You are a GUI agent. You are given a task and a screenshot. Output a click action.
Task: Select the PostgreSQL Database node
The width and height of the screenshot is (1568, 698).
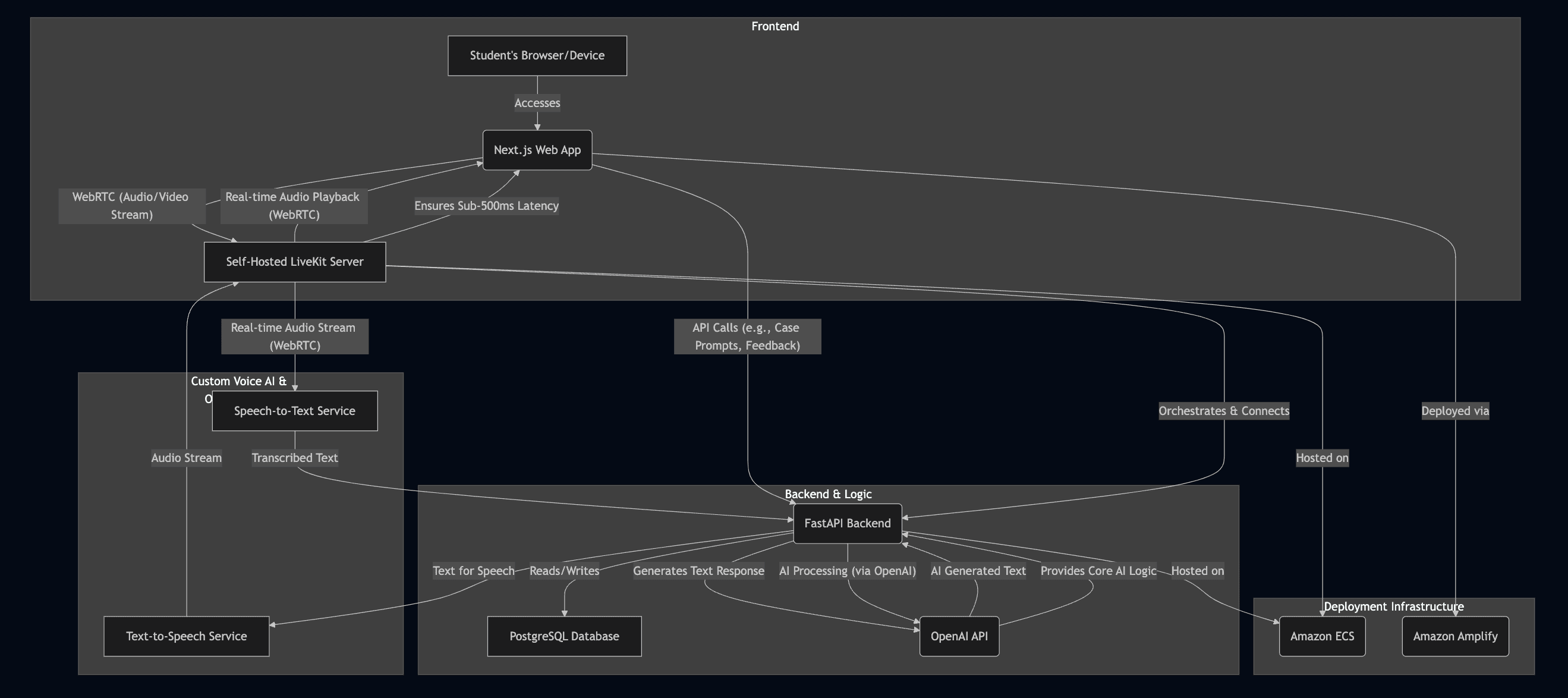coord(564,637)
